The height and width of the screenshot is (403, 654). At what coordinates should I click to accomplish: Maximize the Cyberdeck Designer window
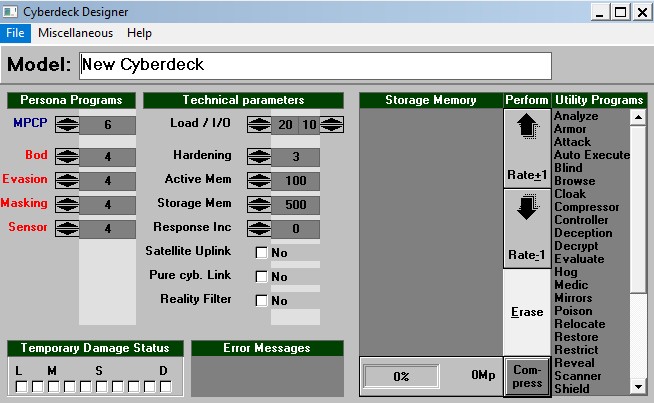[620, 12]
